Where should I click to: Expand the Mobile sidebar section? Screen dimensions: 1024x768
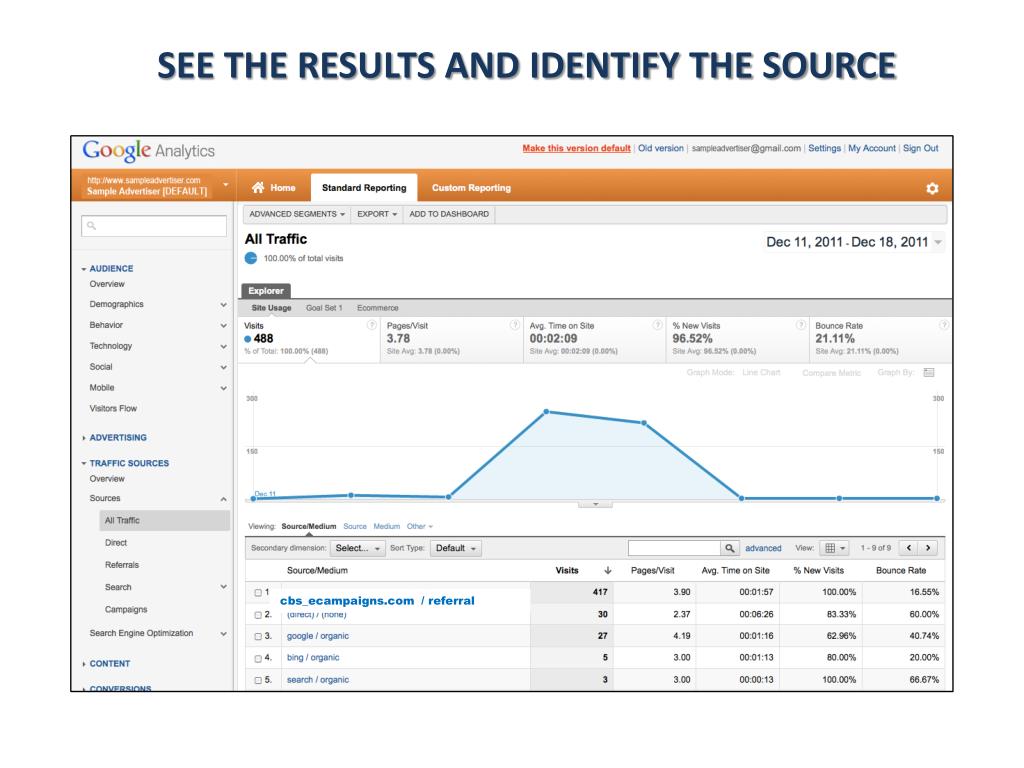click(x=223, y=389)
